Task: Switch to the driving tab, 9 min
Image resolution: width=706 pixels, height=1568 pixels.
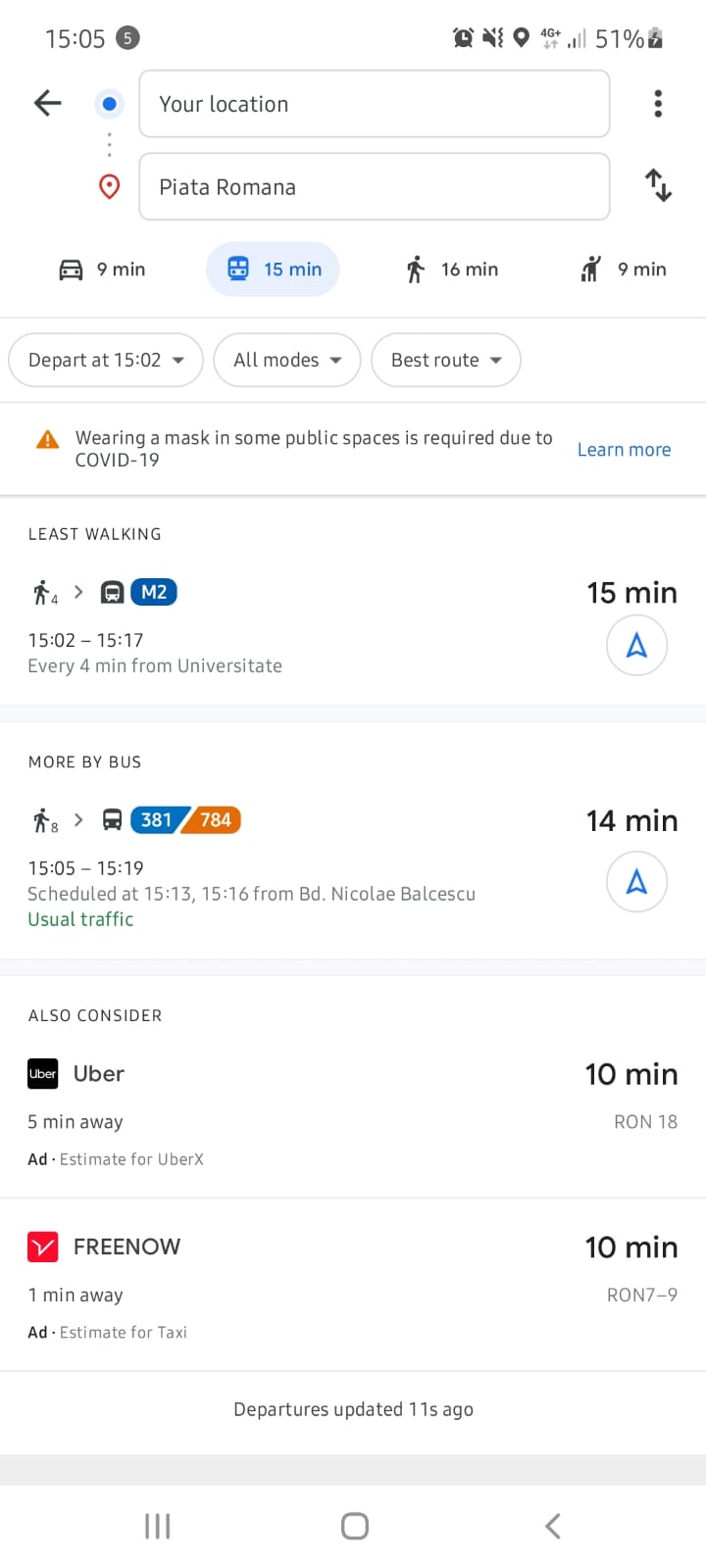Action: (102, 269)
